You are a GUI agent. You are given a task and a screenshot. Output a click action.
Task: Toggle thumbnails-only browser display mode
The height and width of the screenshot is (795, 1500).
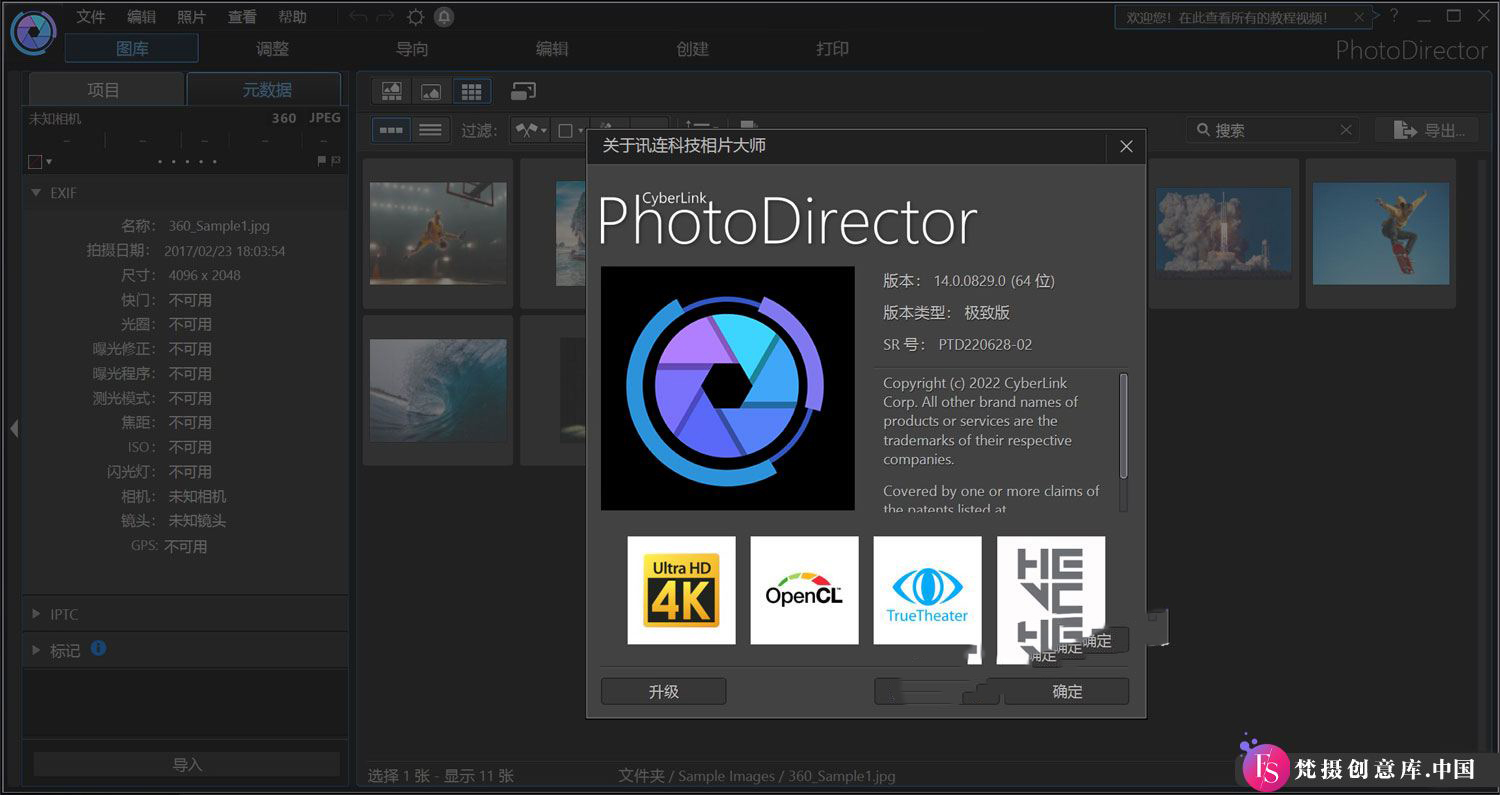pyautogui.click(x=391, y=130)
